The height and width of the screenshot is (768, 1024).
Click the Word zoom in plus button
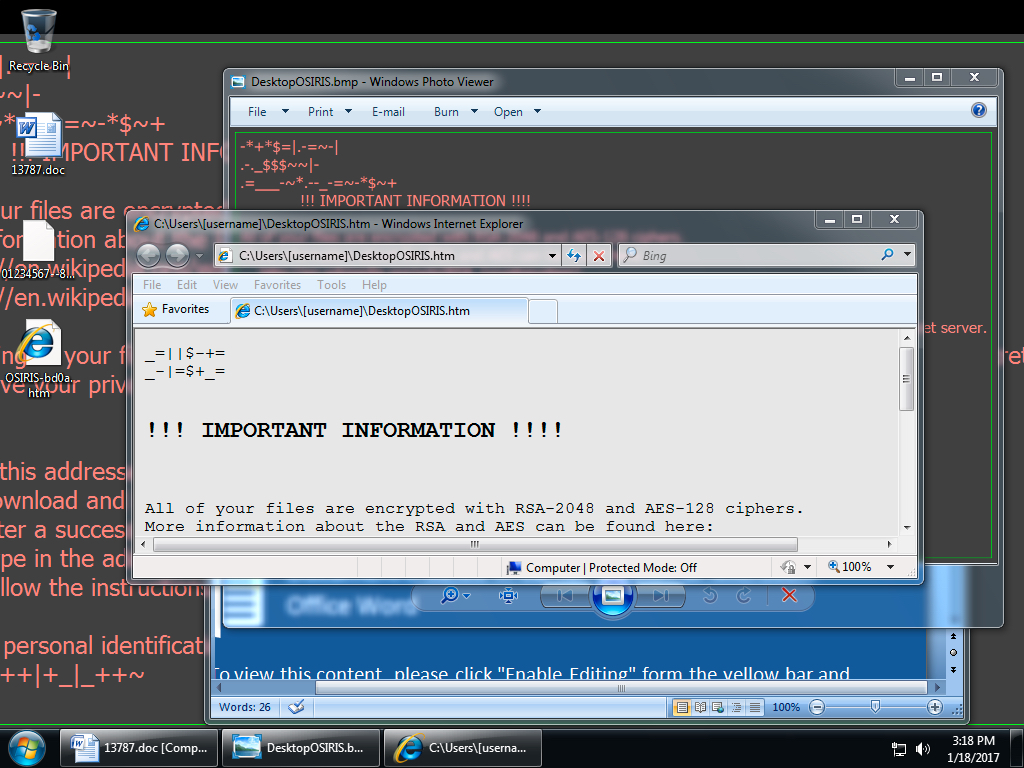(x=935, y=707)
